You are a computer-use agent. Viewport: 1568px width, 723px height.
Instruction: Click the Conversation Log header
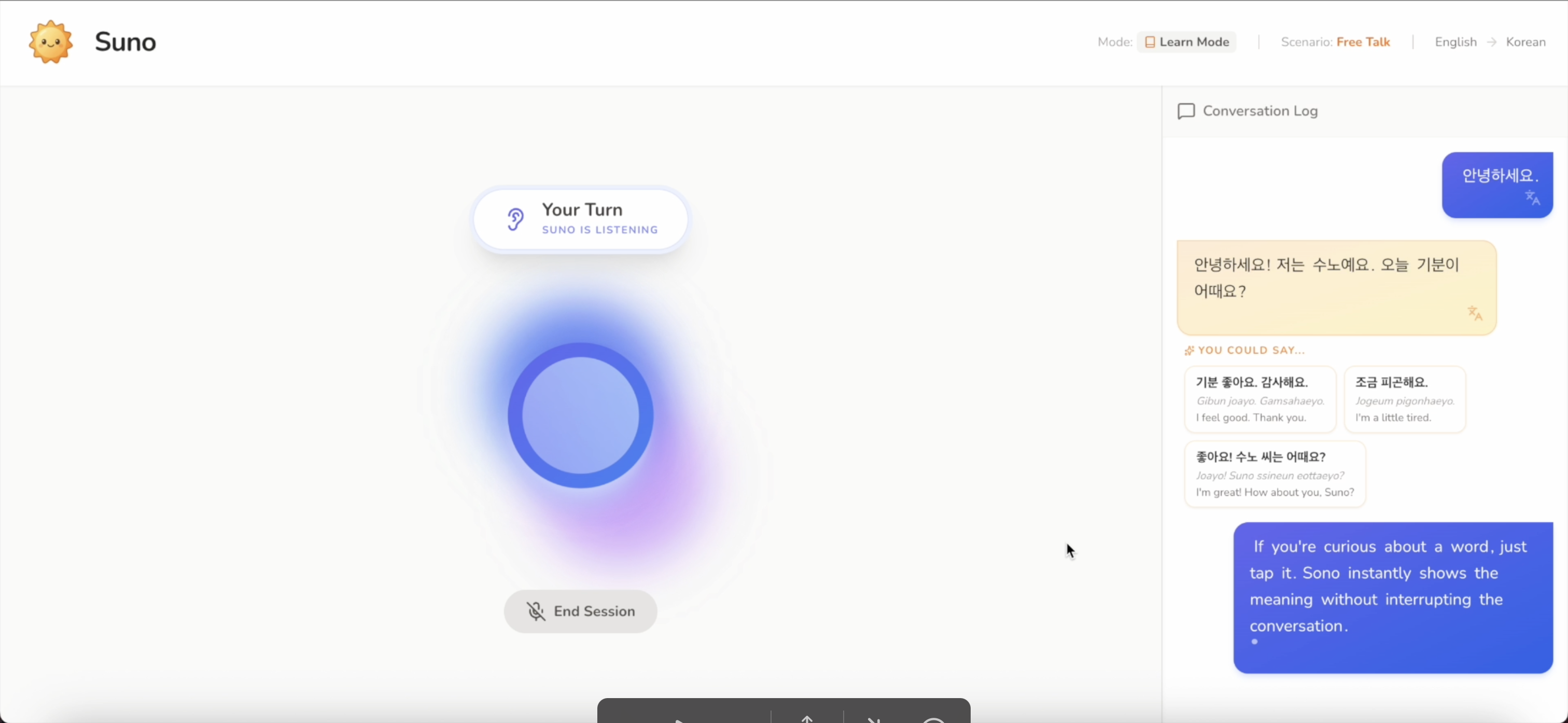[x=1260, y=111]
